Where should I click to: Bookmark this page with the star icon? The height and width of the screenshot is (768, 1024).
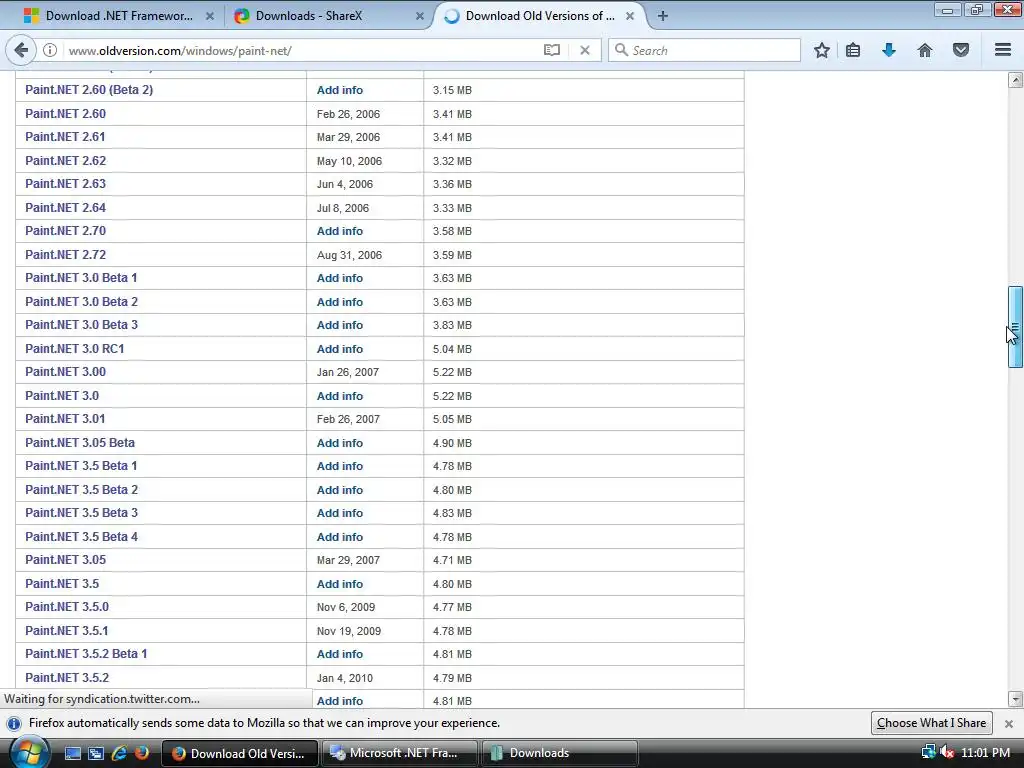click(822, 50)
